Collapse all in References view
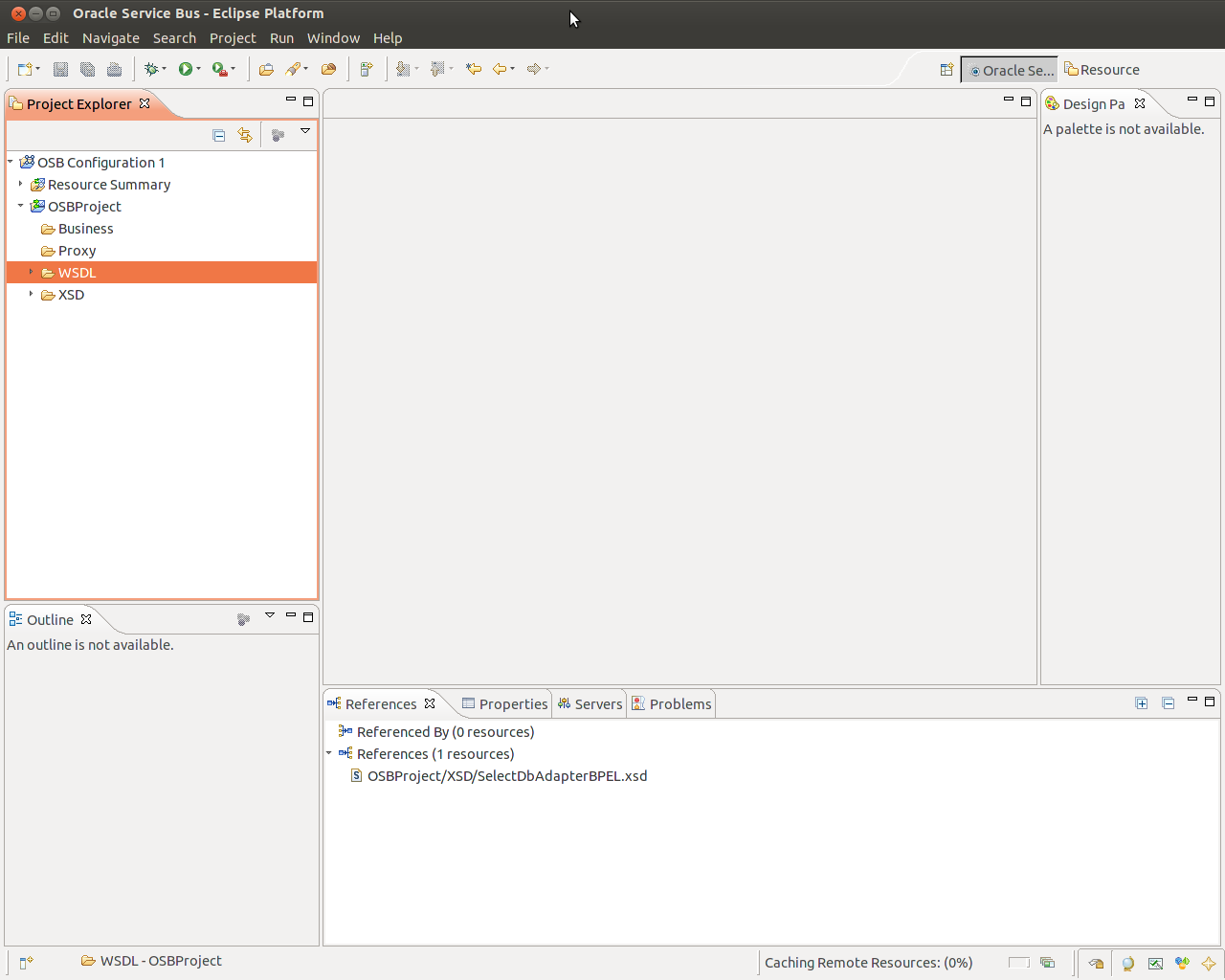The width and height of the screenshot is (1225, 980). pyautogui.click(x=1169, y=703)
